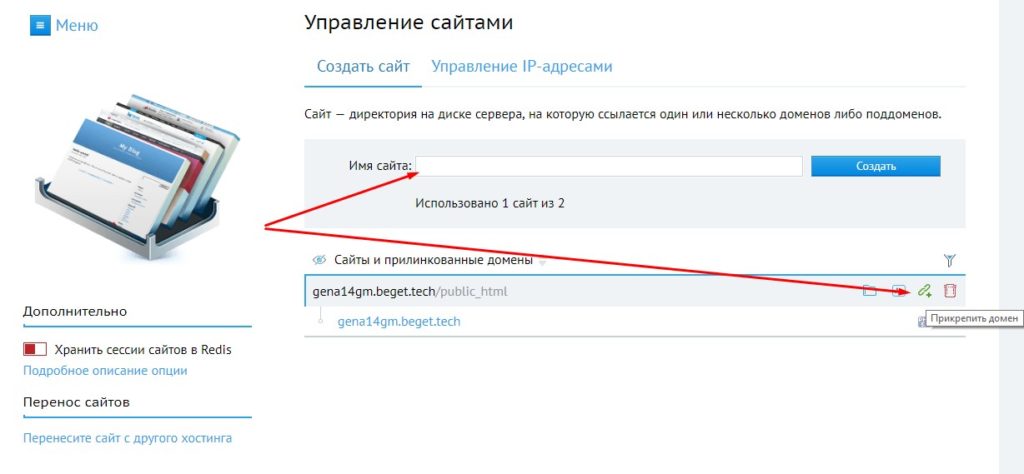Screen dimensions: 1024x474
Task: Expand sort arrow after Сайты и прилинкованные домены
Action: (x=543, y=262)
